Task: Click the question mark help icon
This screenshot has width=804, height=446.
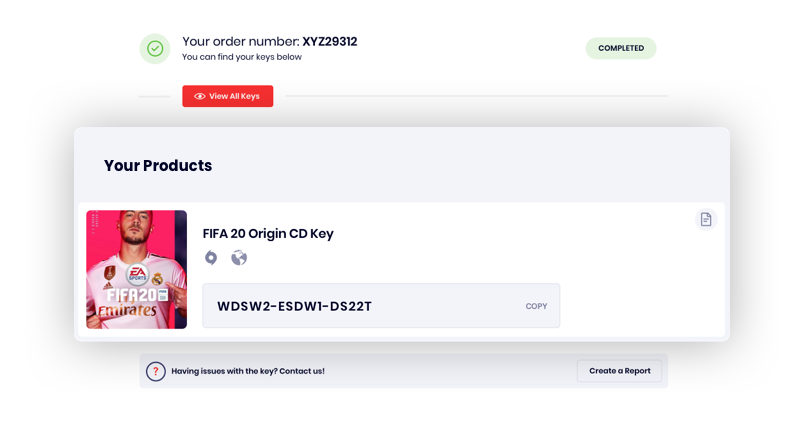Action: pos(156,371)
